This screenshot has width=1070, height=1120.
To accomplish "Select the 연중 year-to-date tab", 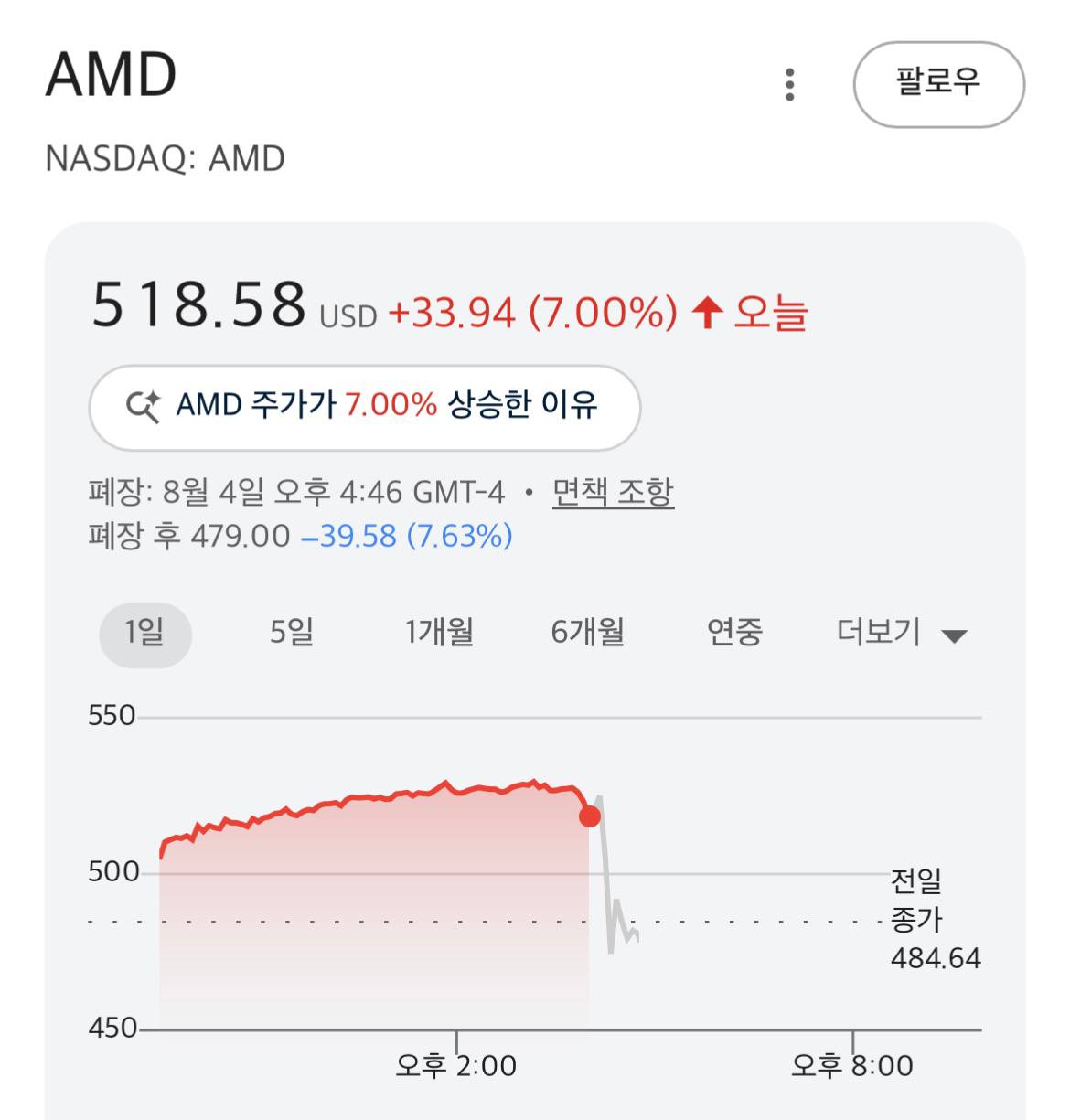I will click(734, 633).
